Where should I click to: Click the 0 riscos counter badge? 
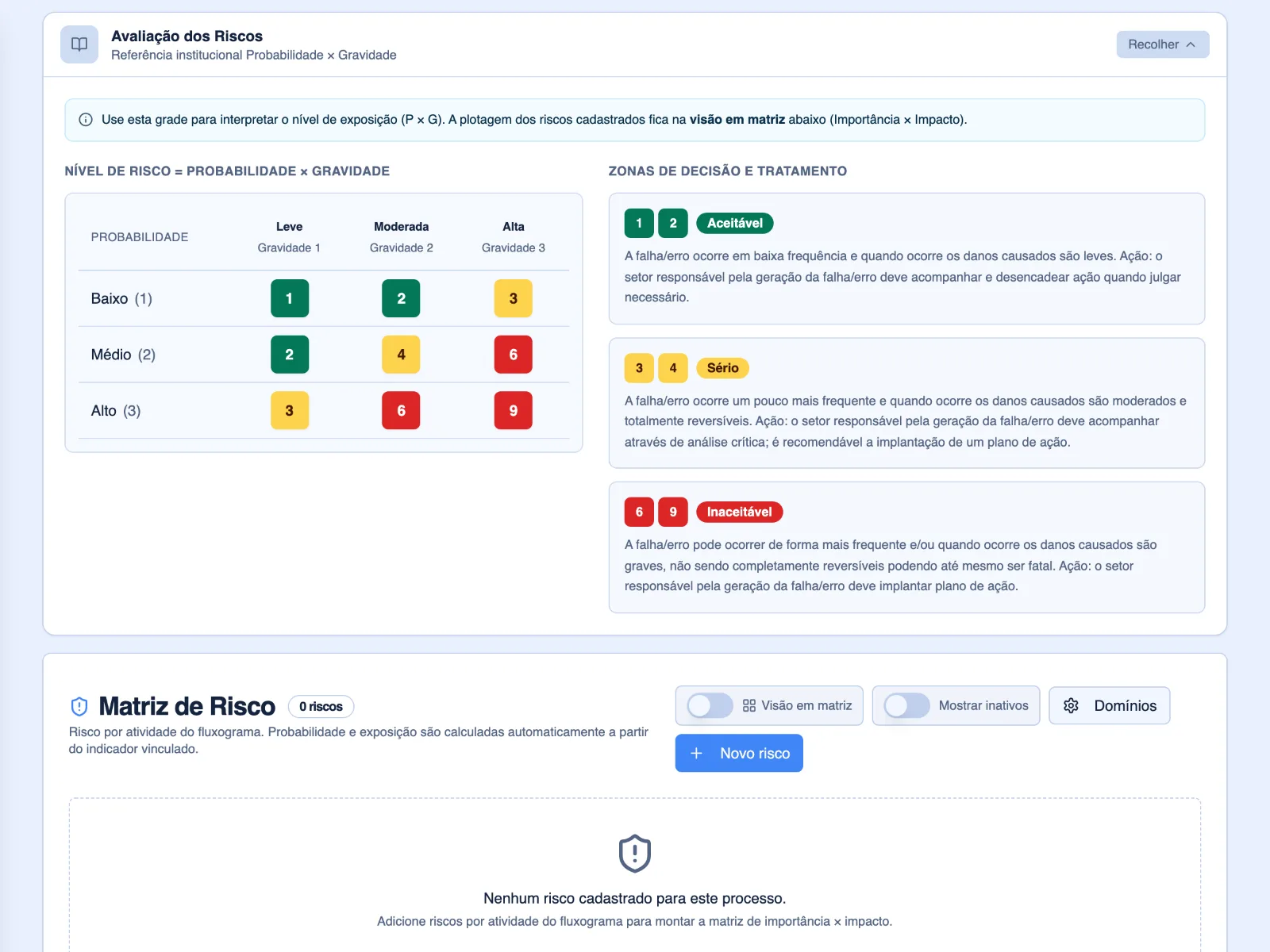click(x=321, y=706)
